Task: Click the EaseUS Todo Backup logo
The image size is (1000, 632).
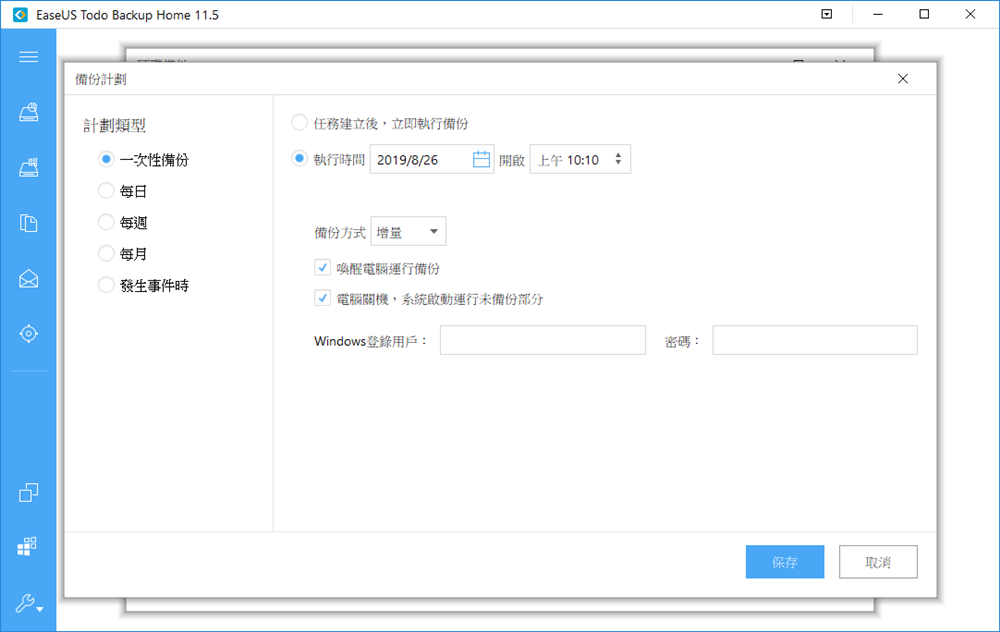Action: [20, 14]
